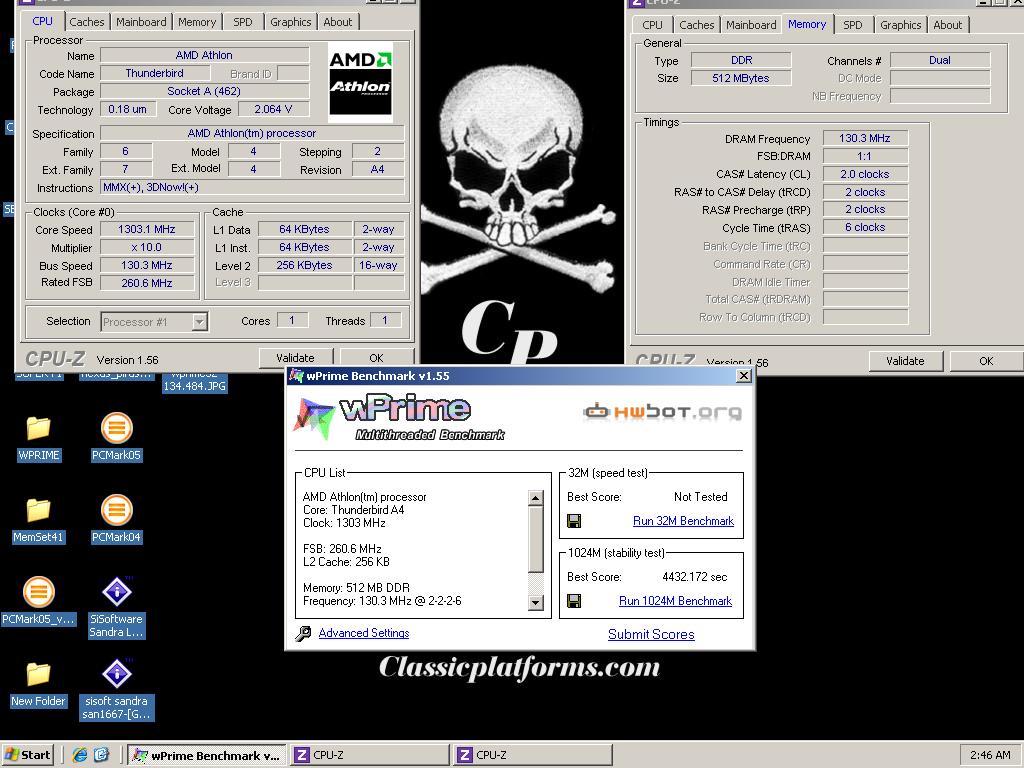Open sisoft sandra san1667 desktop icon
The height and width of the screenshot is (768, 1024).
pyautogui.click(x=116, y=690)
